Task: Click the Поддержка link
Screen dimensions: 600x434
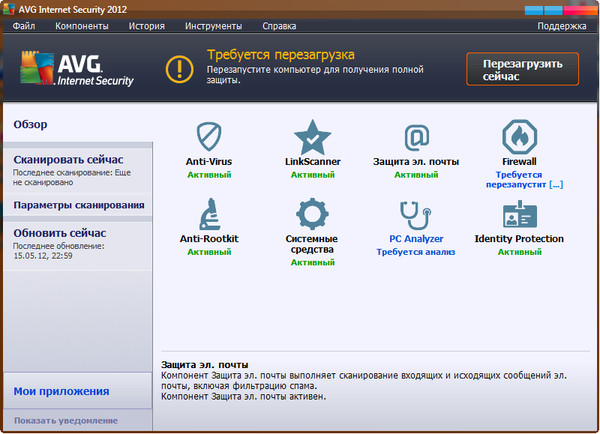Action: [561, 25]
